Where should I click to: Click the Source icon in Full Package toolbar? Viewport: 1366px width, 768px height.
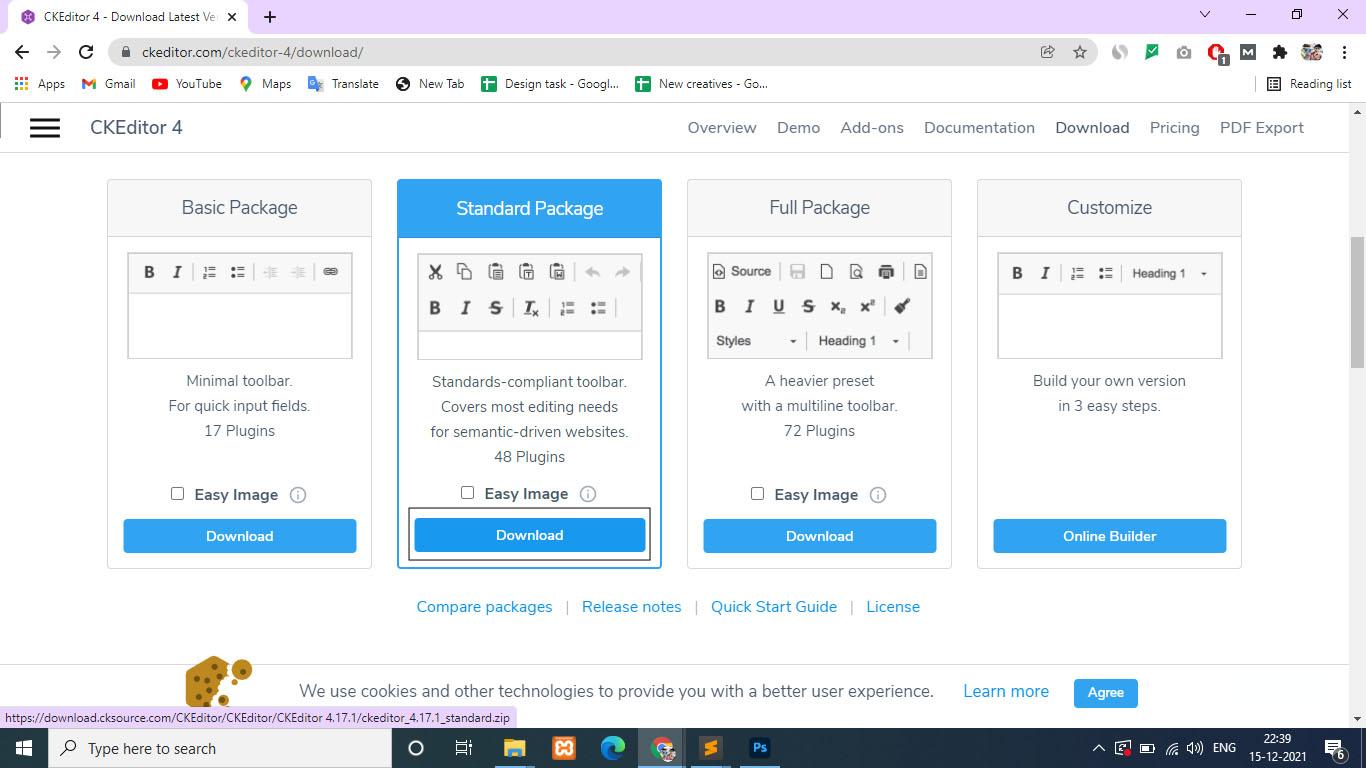click(740, 271)
